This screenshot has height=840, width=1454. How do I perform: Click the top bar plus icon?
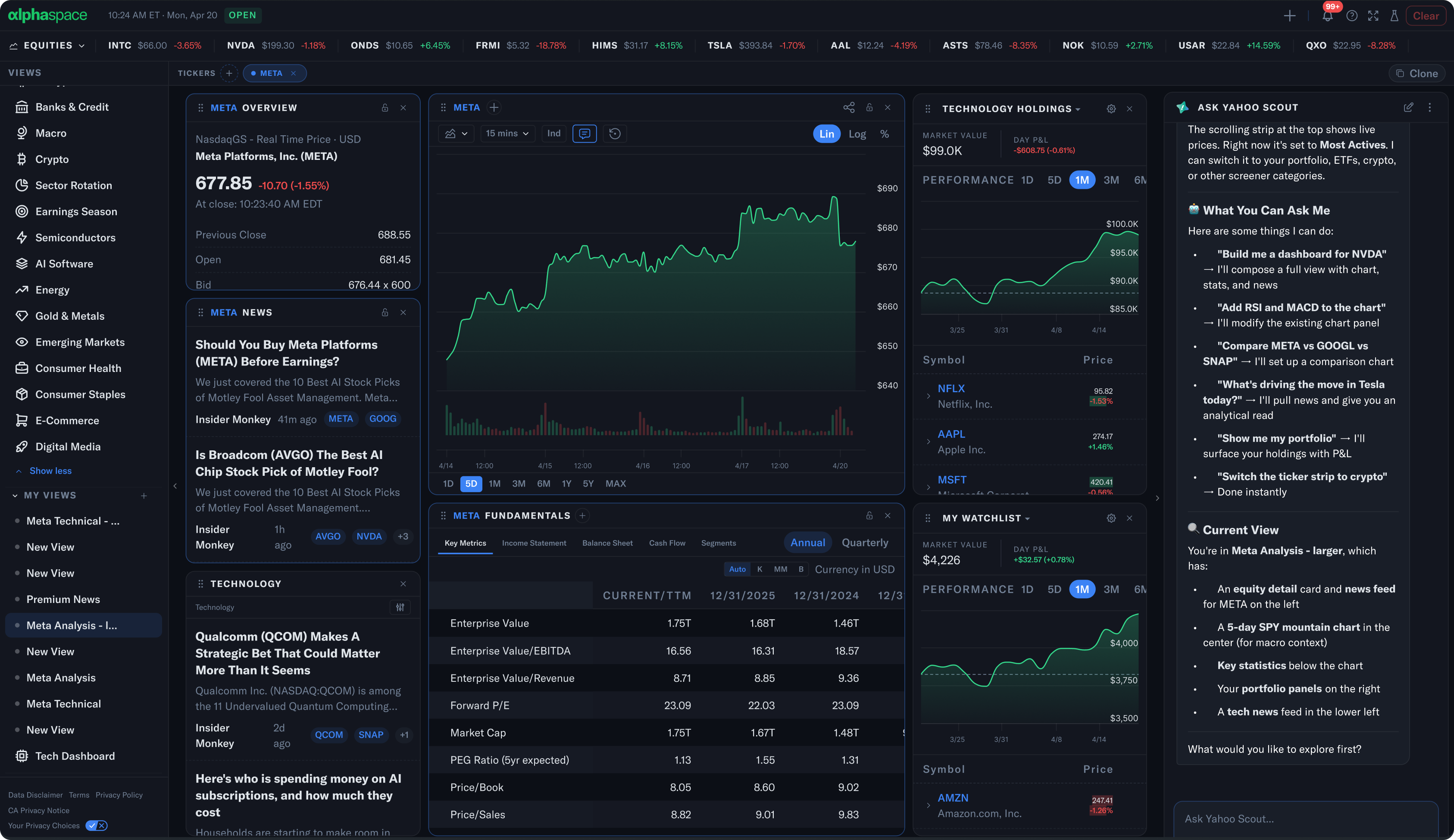(x=1290, y=16)
